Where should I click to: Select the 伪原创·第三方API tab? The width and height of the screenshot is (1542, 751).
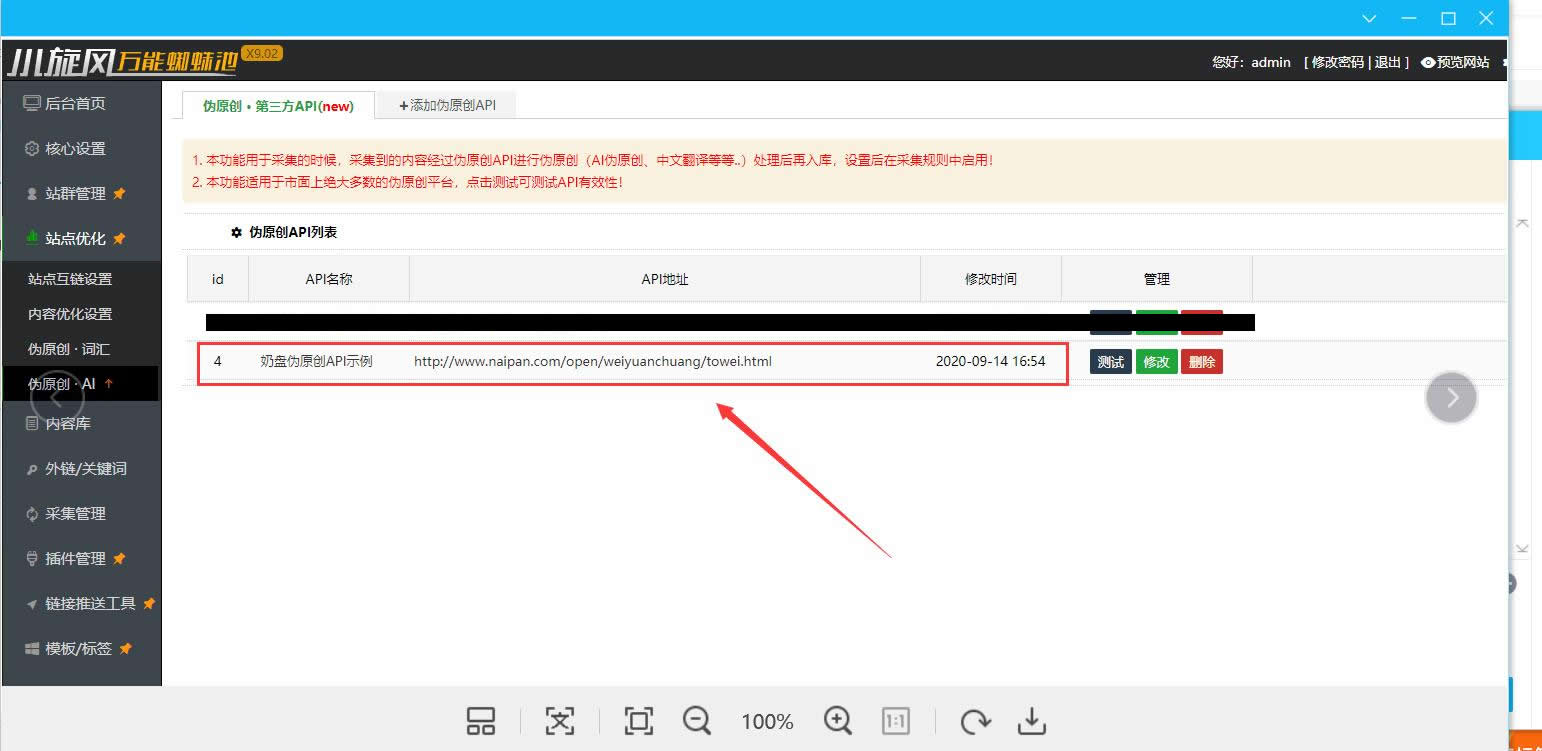click(278, 106)
